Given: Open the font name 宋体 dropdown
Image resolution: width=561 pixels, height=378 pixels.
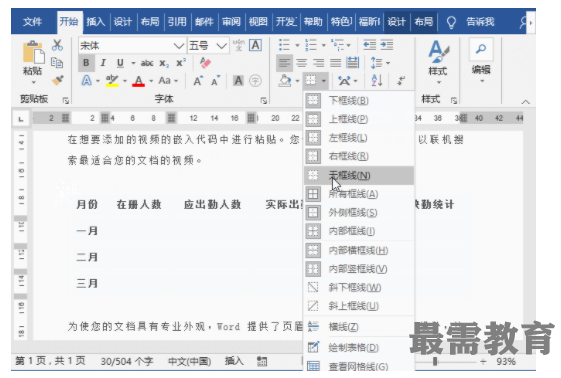Looking at the screenshot, I should (x=178, y=45).
